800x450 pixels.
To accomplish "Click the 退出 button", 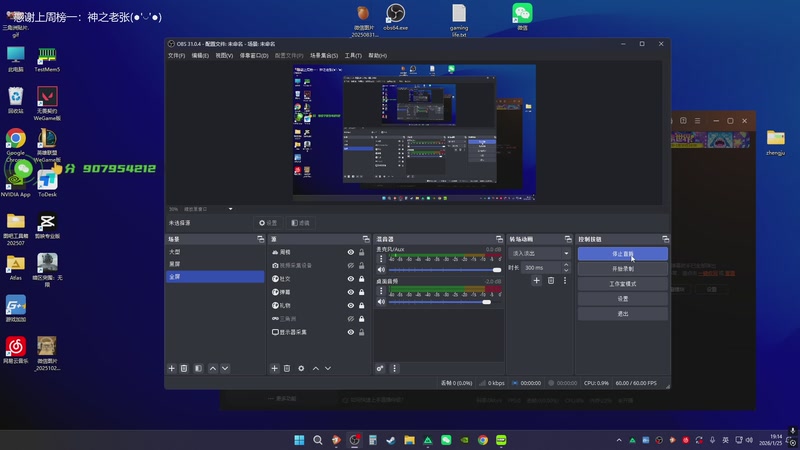I will [622, 314].
